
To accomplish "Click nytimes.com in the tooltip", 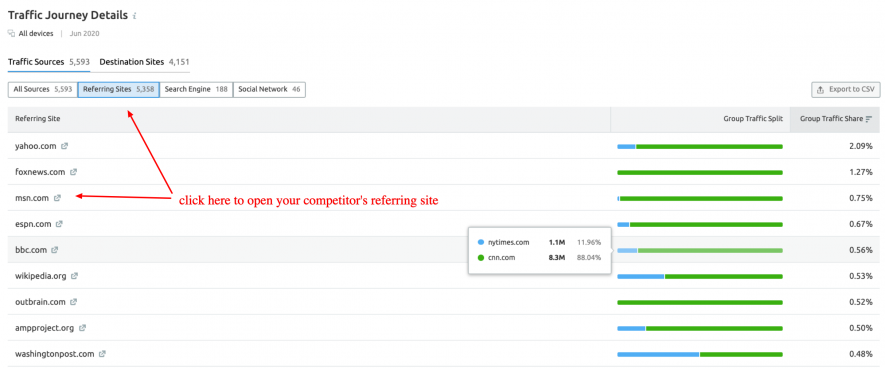I will pyautogui.click(x=509, y=242).
